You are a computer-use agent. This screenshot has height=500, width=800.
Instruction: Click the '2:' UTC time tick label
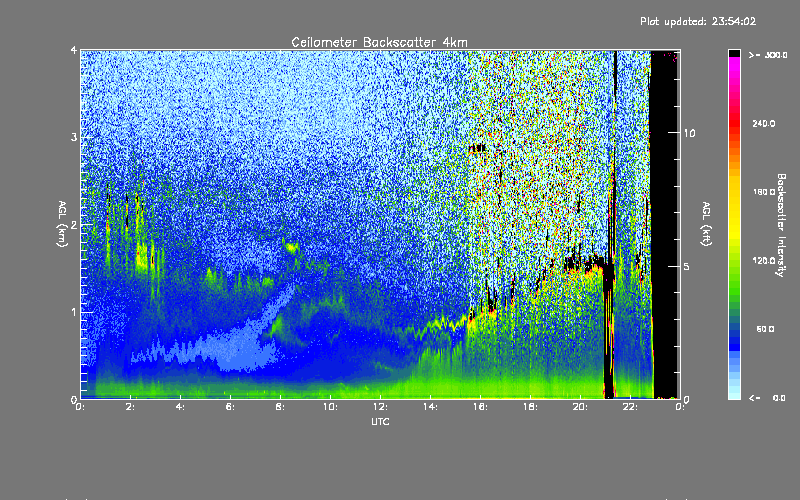click(131, 407)
